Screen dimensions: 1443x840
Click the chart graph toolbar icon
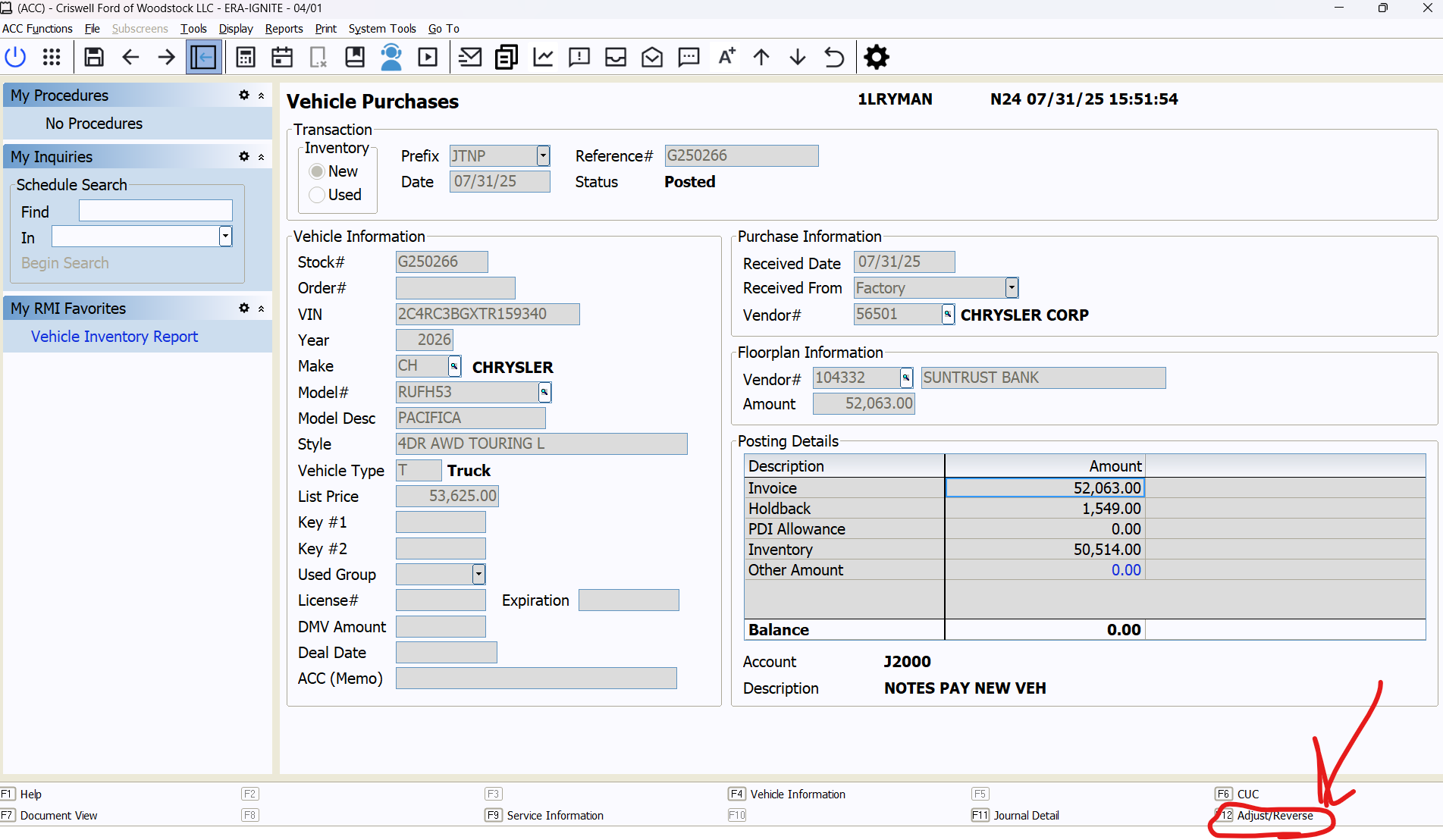[x=543, y=58]
